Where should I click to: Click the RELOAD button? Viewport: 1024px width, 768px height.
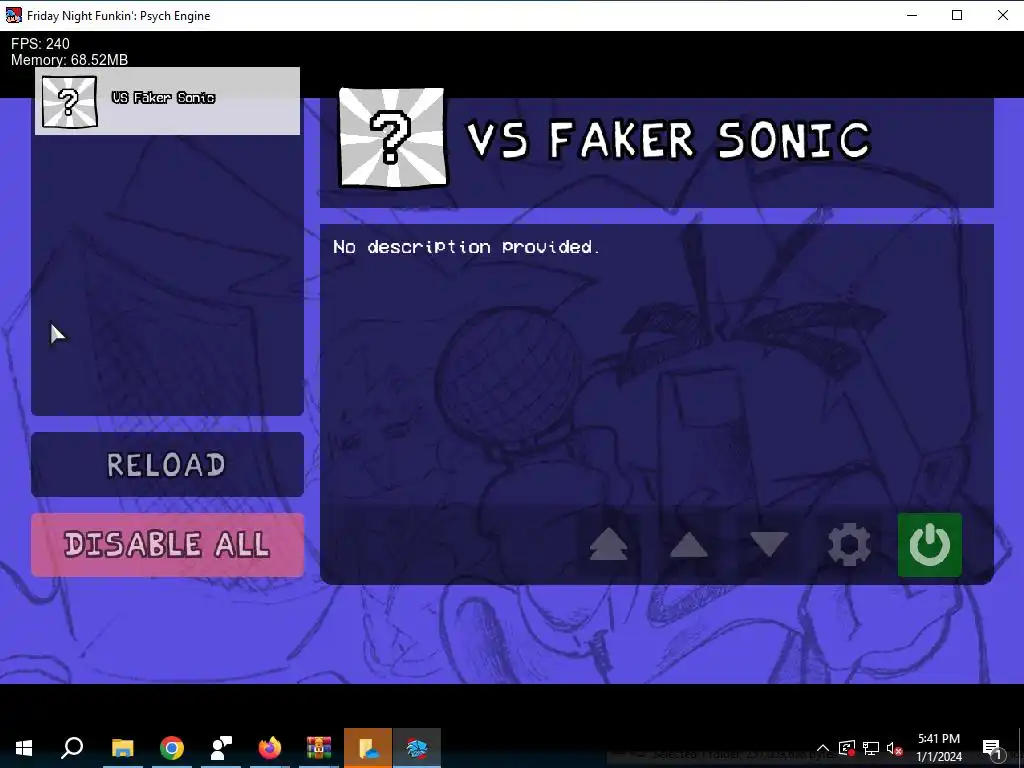[167, 464]
